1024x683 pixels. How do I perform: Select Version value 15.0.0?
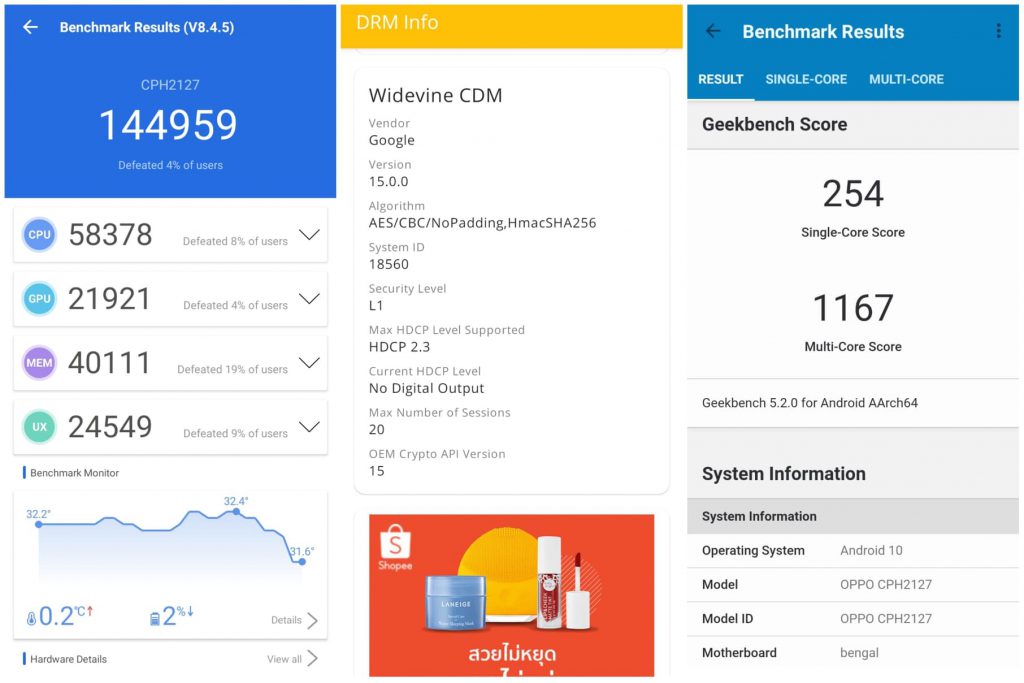click(389, 182)
